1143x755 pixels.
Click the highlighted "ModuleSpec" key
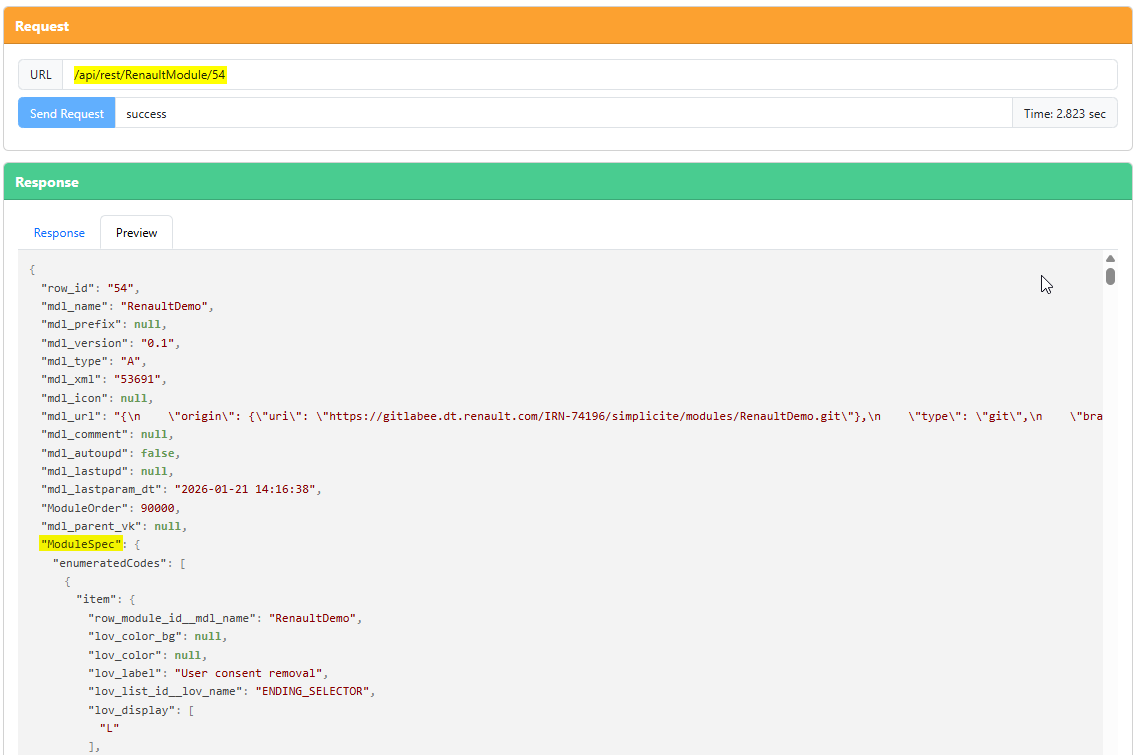click(x=80, y=545)
